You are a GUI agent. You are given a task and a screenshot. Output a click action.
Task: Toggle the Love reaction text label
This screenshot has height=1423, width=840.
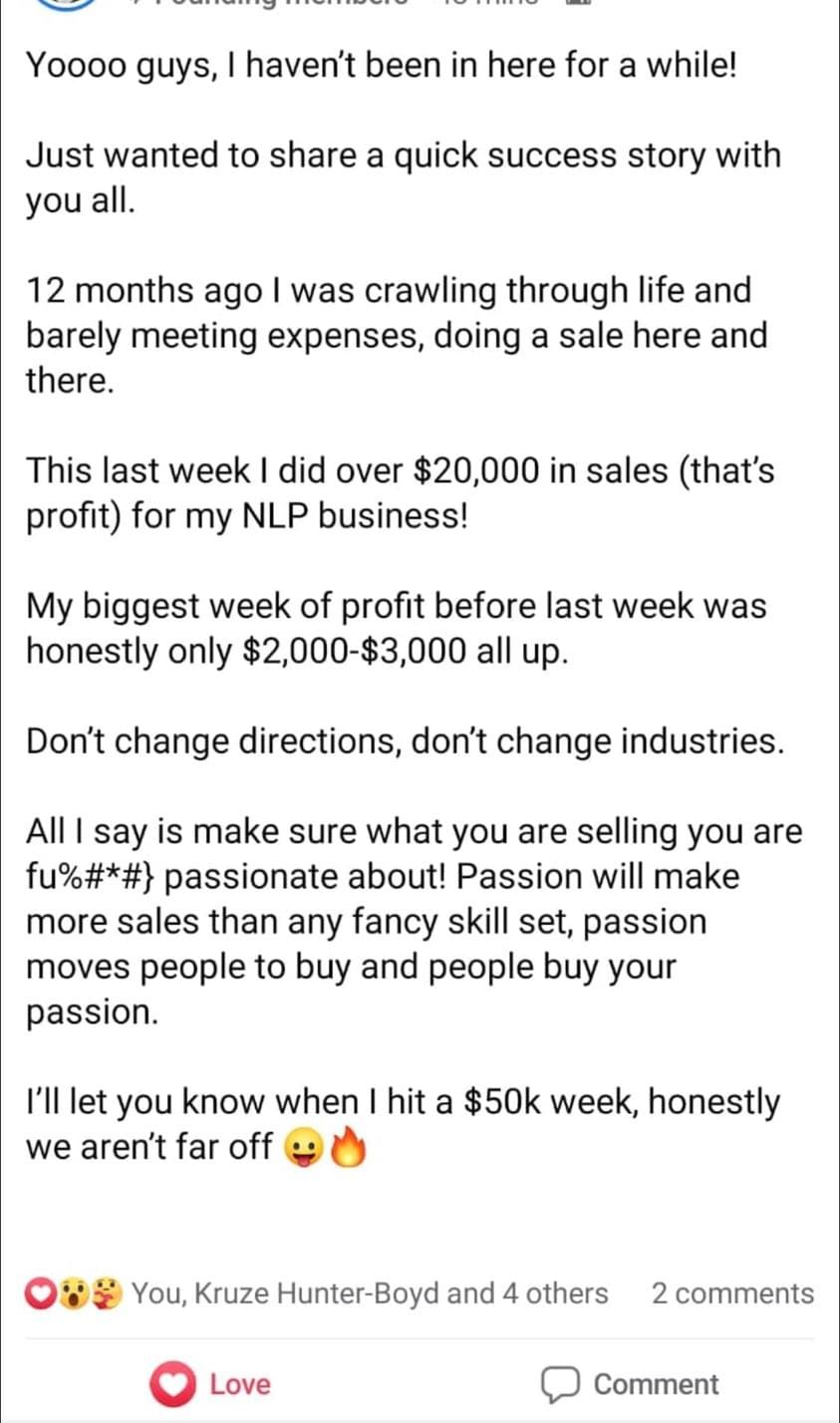pyautogui.click(x=240, y=1384)
